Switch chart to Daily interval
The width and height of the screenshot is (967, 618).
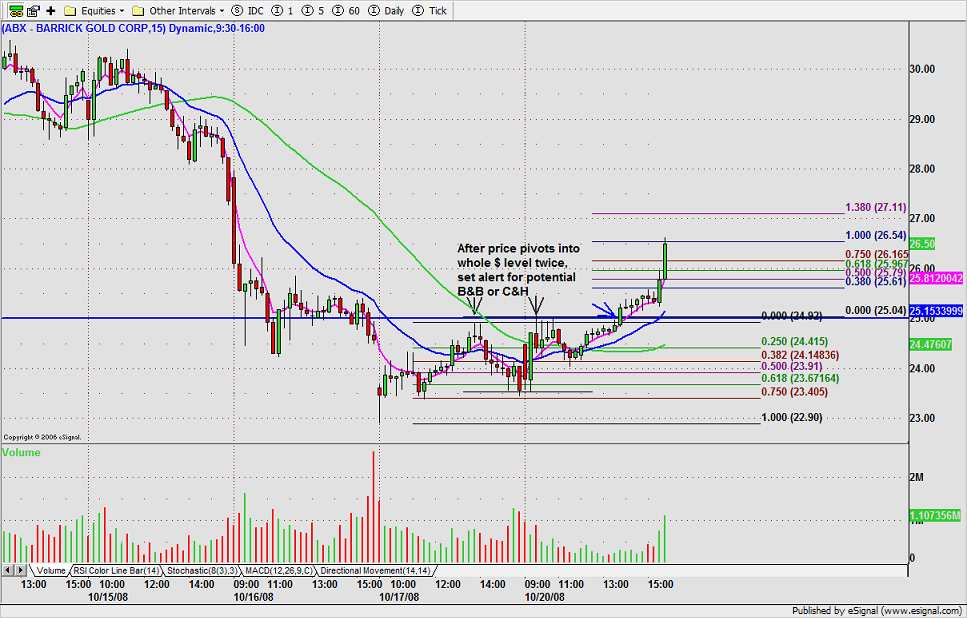[x=385, y=10]
